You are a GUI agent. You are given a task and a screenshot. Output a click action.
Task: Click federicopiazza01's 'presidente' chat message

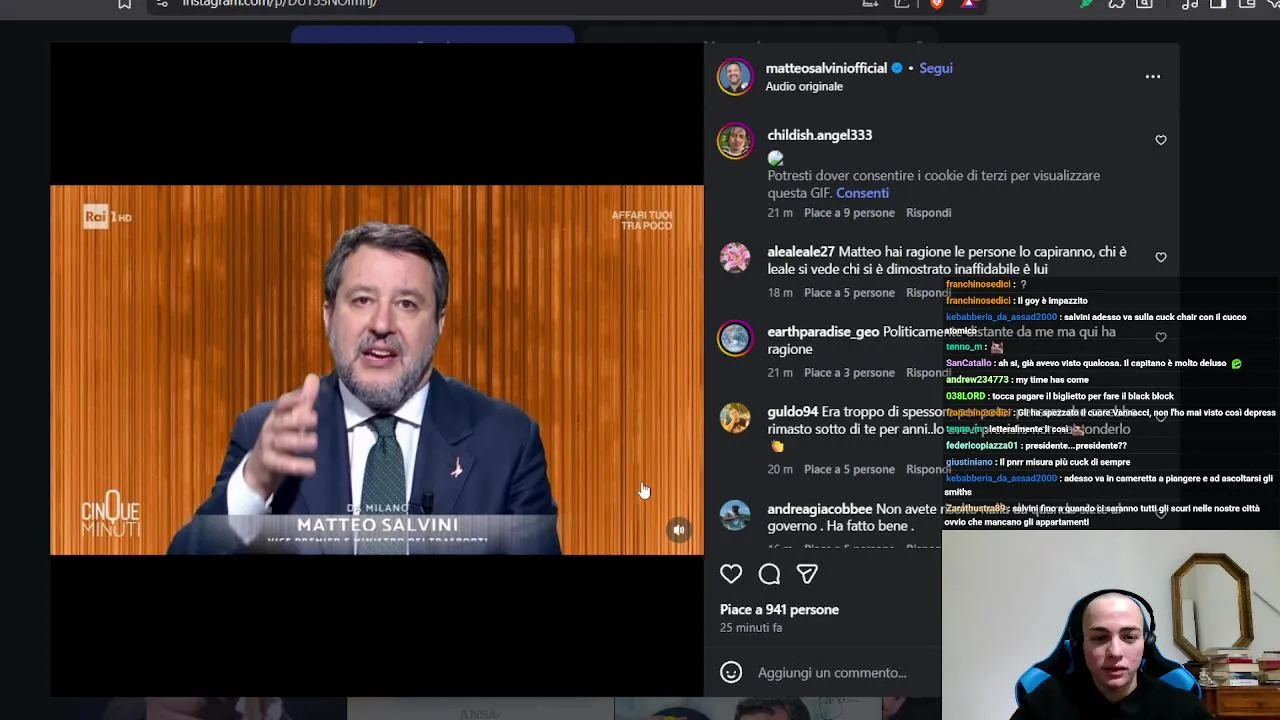pyautogui.click(x=1036, y=446)
